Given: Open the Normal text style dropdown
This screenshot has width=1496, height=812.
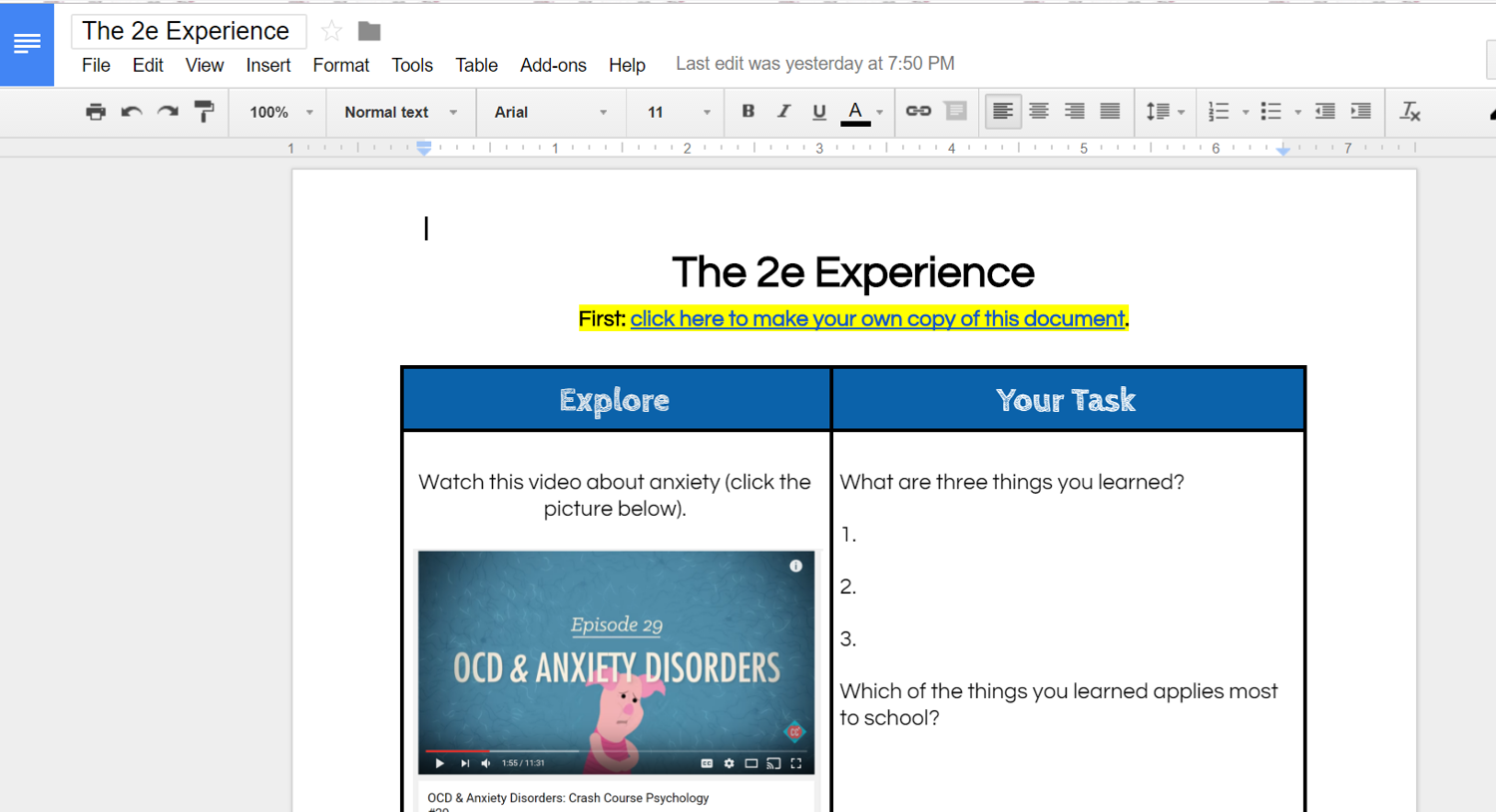Looking at the screenshot, I should 400,113.
